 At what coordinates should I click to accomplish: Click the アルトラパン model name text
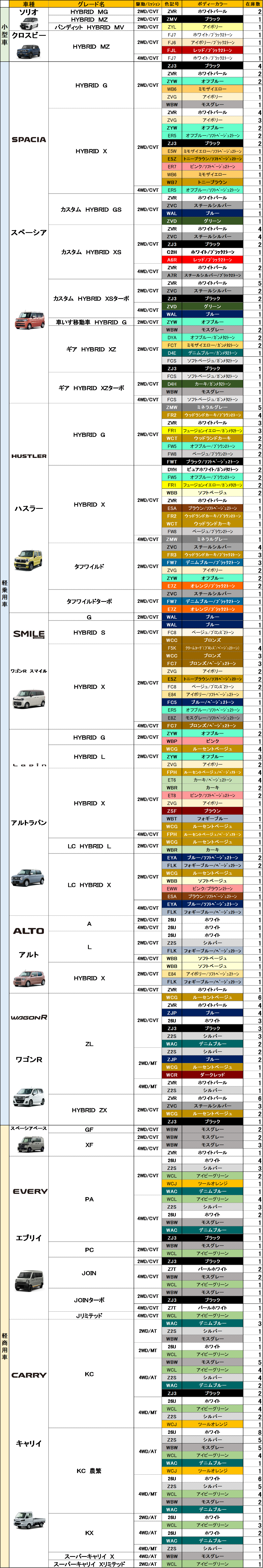pos(29,823)
